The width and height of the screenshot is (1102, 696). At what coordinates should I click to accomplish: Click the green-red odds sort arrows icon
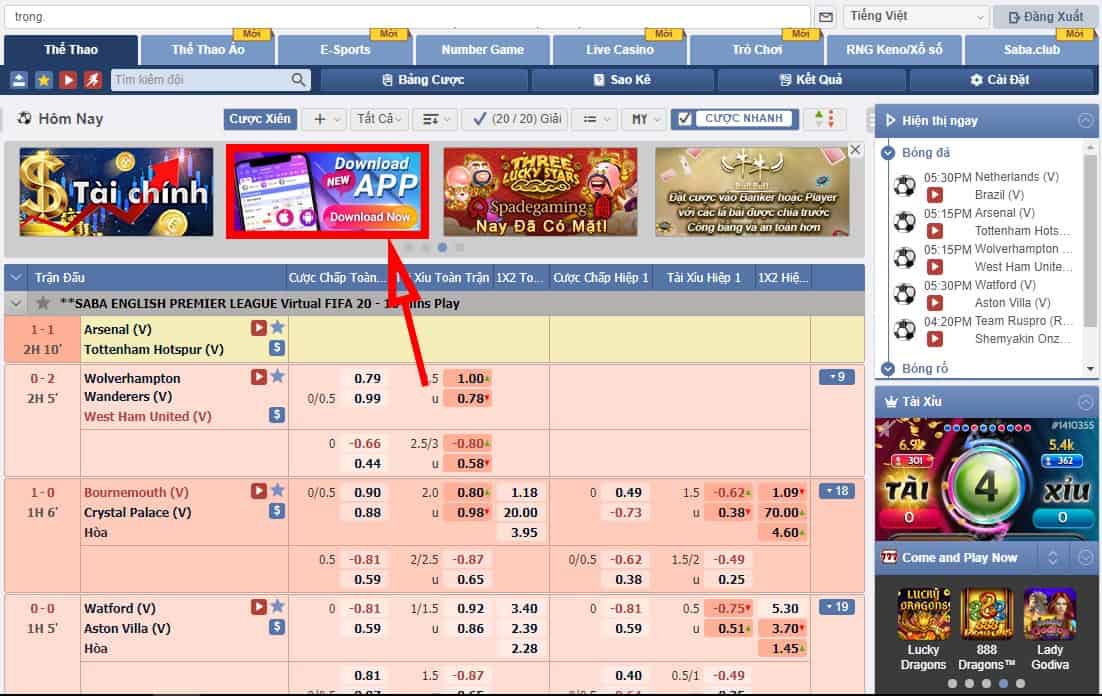[x=824, y=119]
